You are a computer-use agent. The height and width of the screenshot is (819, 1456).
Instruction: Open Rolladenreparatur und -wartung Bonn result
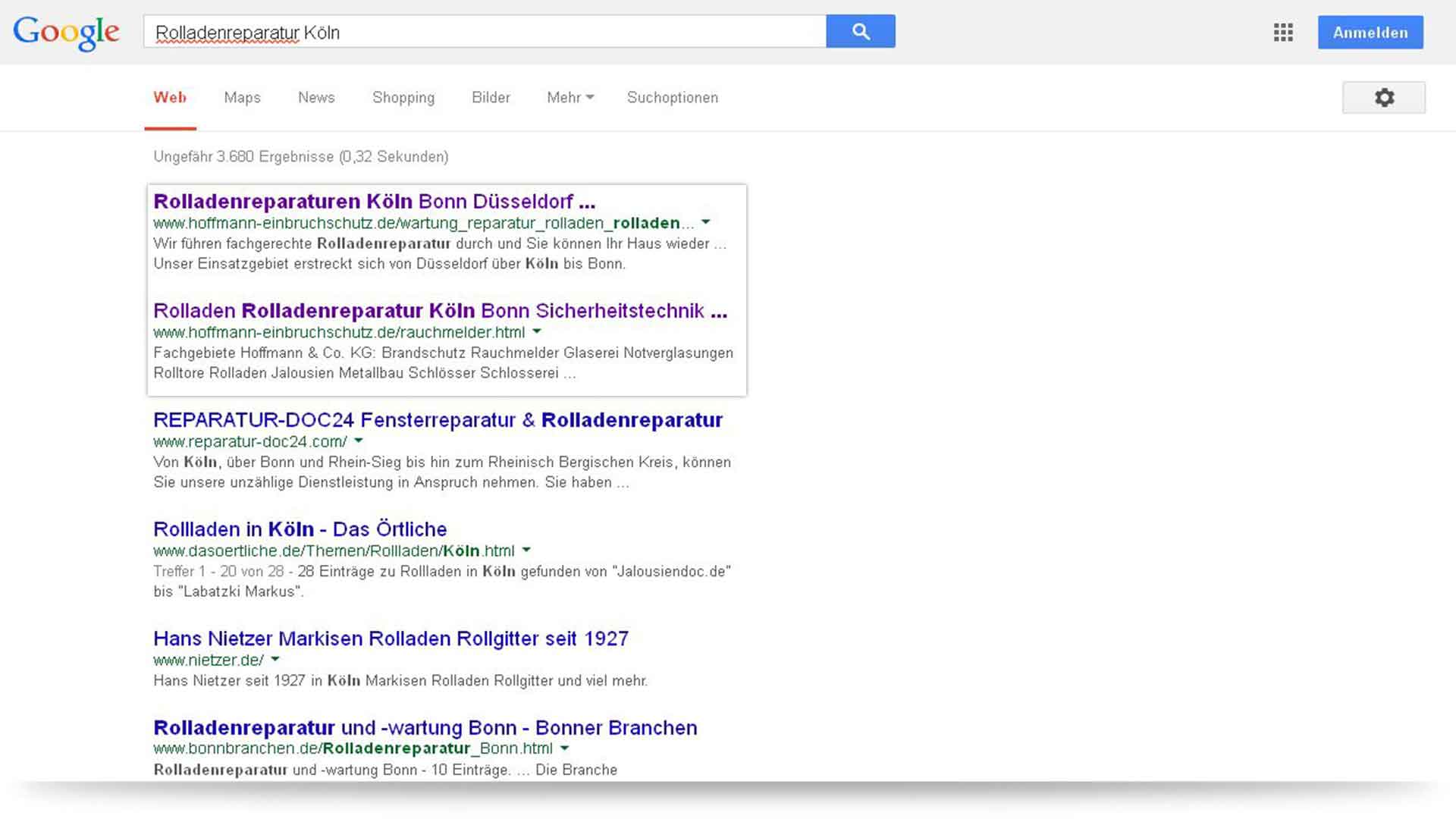(425, 728)
